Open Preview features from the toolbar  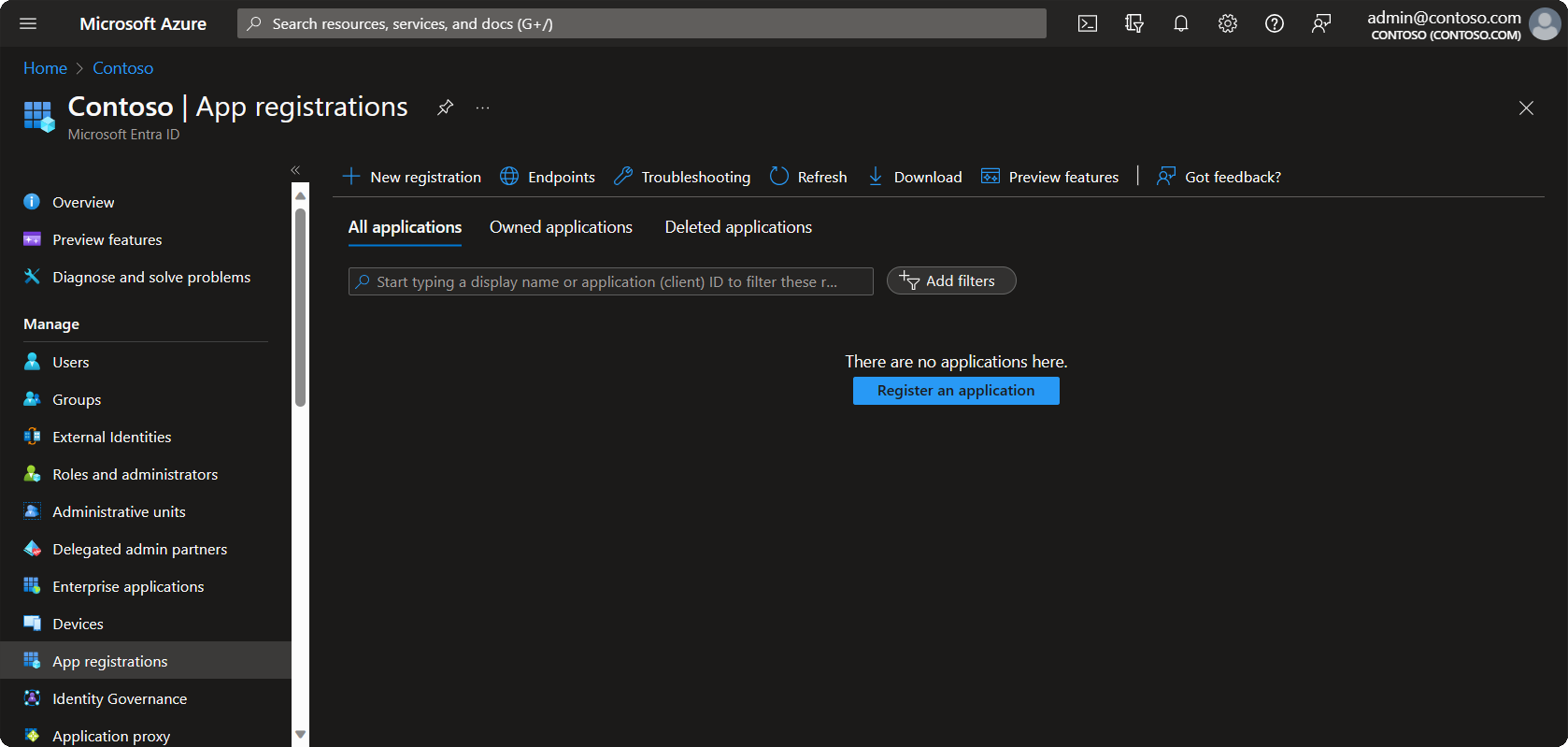pos(1049,177)
